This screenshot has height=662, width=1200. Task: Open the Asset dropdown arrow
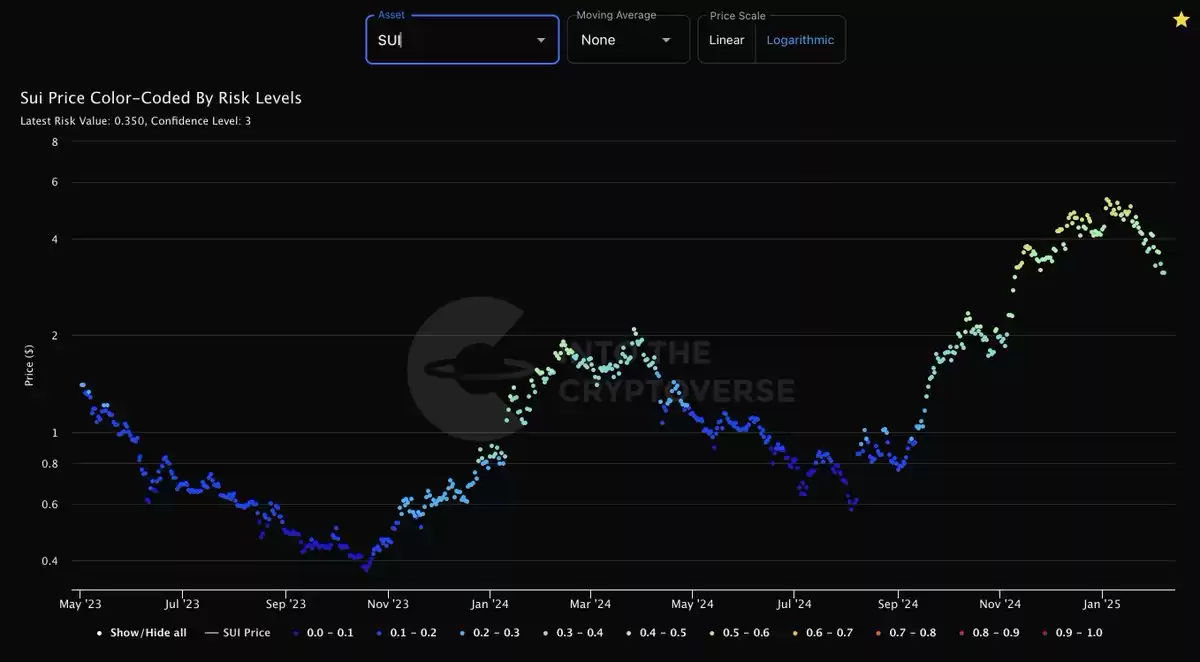pos(541,40)
